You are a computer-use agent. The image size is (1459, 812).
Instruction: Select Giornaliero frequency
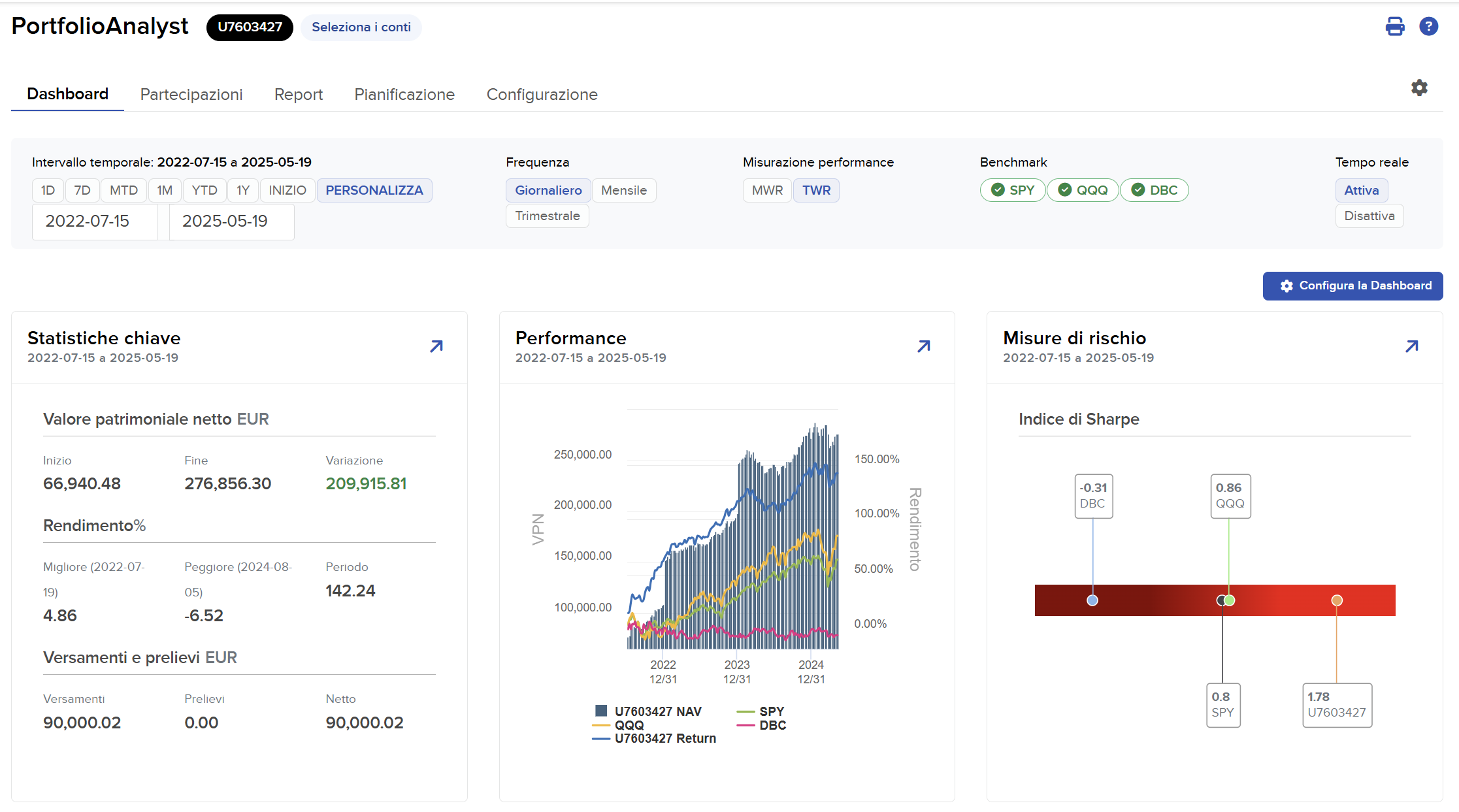pos(548,190)
